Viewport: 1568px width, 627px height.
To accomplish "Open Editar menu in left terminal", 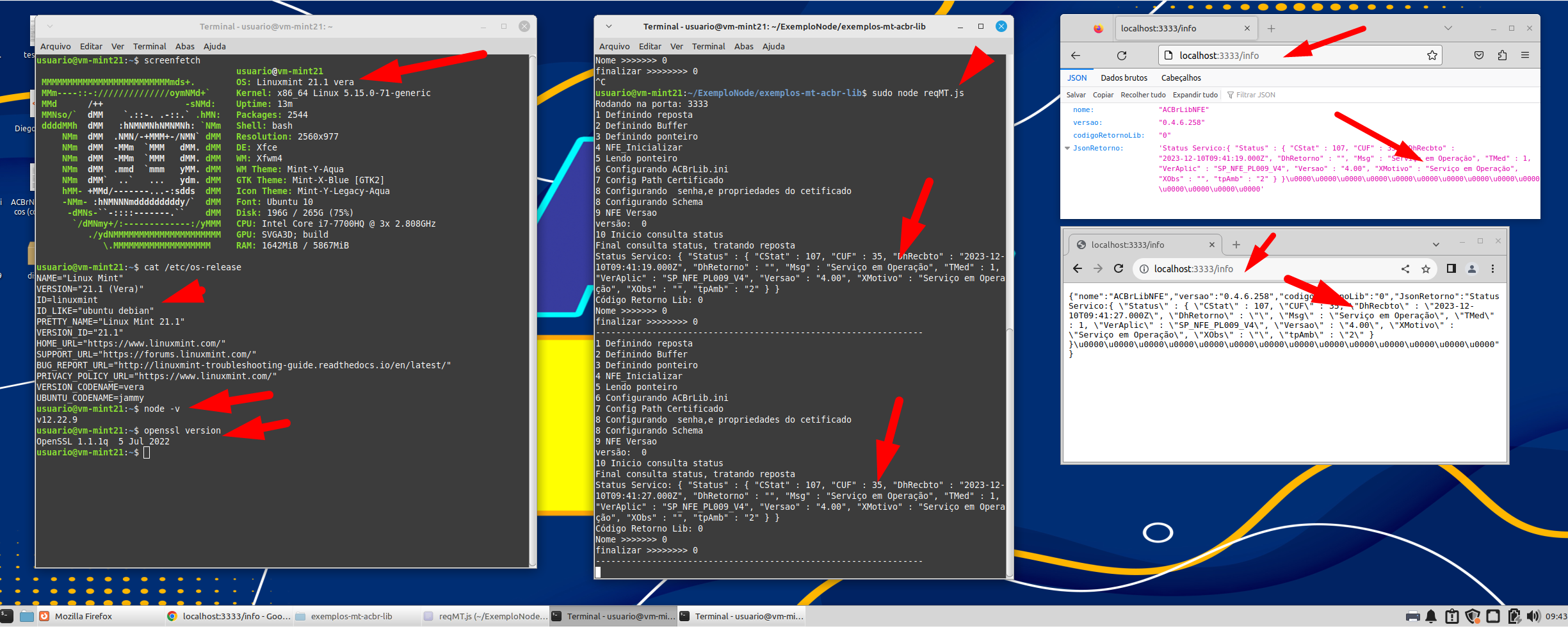I will pyautogui.click(x=91, y=46).
